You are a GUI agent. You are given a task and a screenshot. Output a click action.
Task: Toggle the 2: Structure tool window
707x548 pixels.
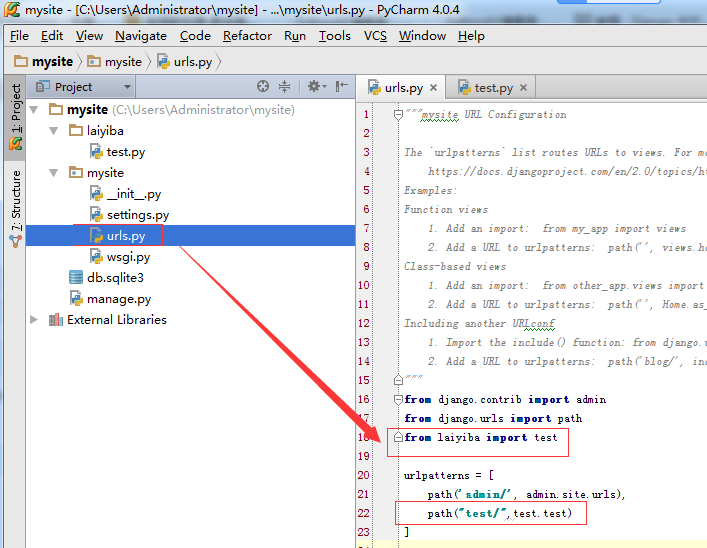point(16,207)
